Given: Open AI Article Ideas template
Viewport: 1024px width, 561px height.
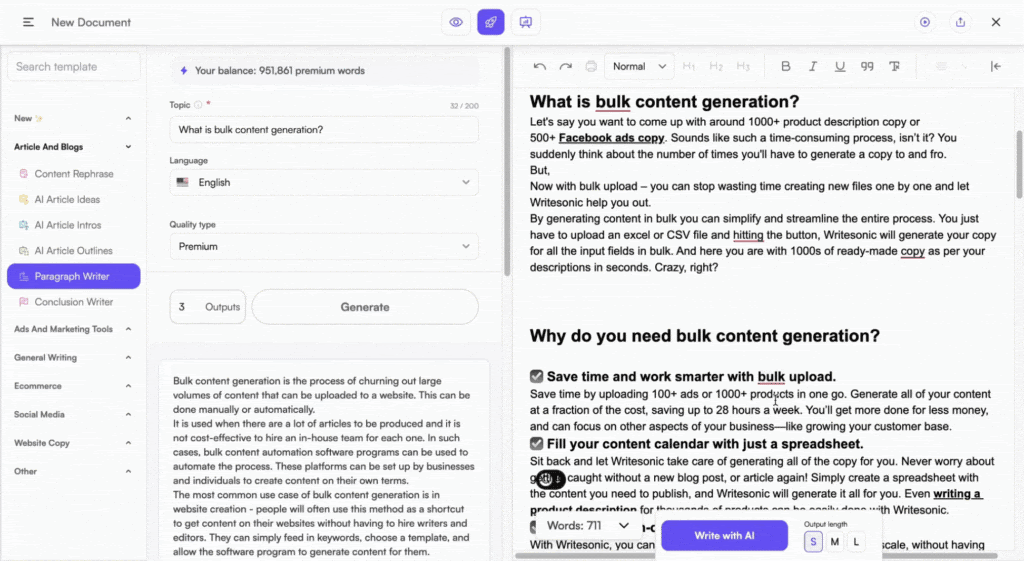Looking at the screenshot, I should 74,199.
